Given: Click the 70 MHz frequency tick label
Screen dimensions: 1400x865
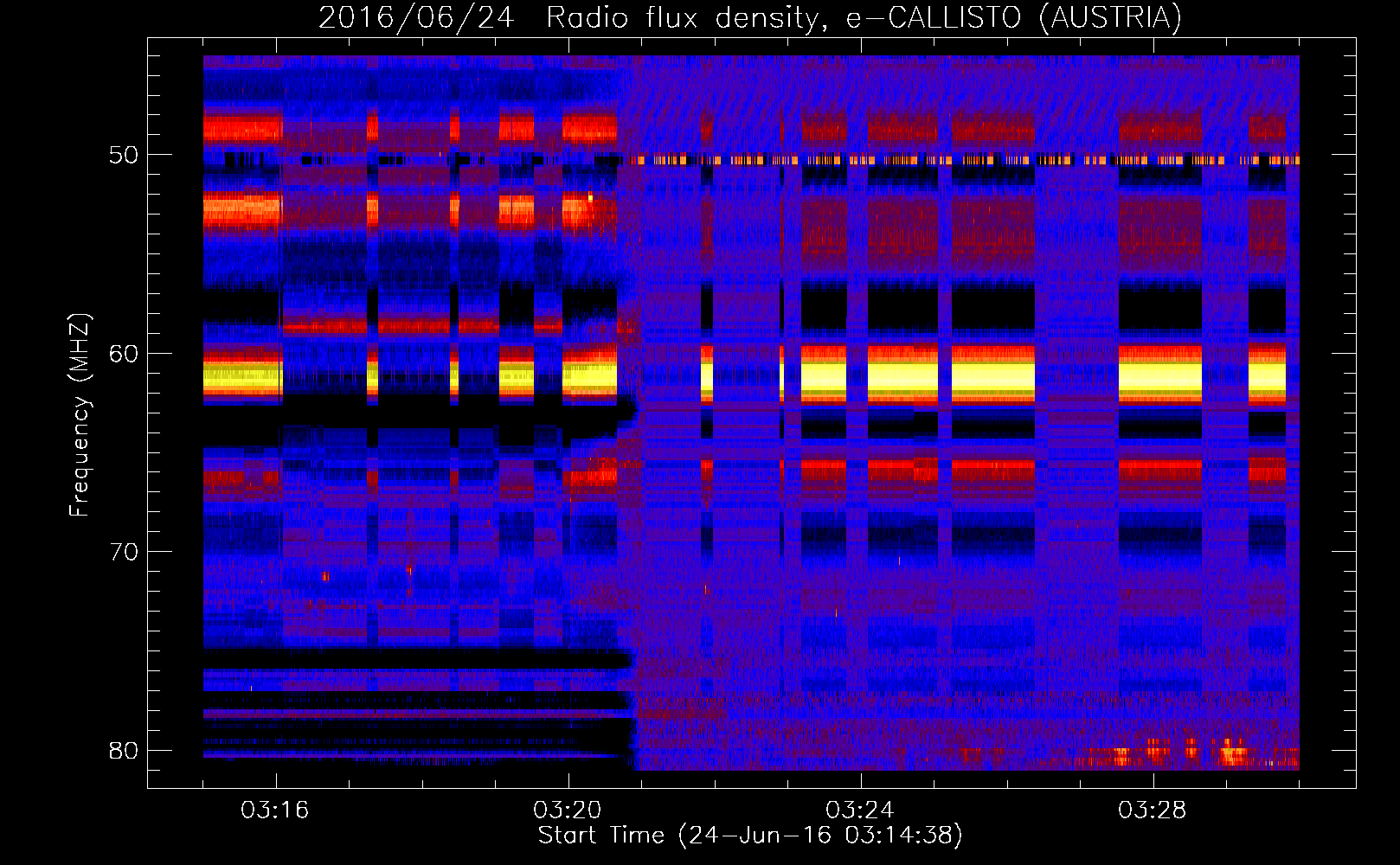Looking at the screenshot, I should 123,552.
